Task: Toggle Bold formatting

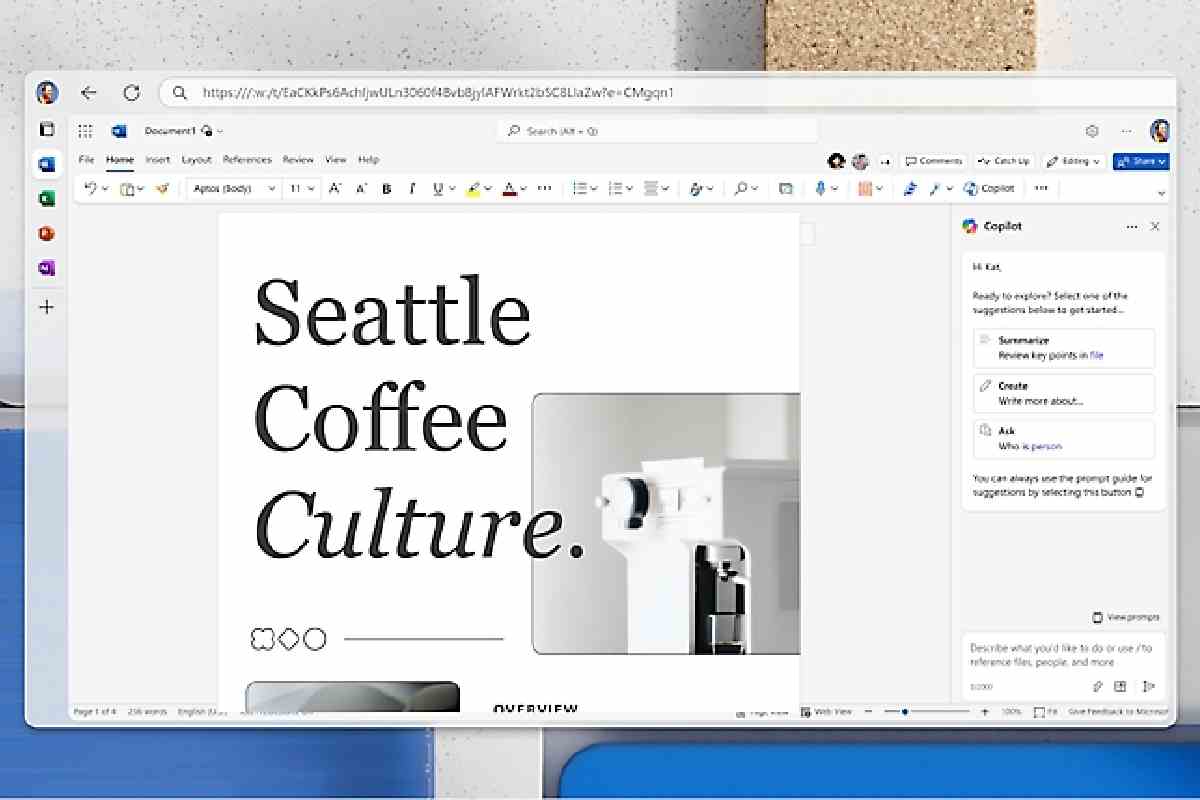Action: [x=387, y=188]
